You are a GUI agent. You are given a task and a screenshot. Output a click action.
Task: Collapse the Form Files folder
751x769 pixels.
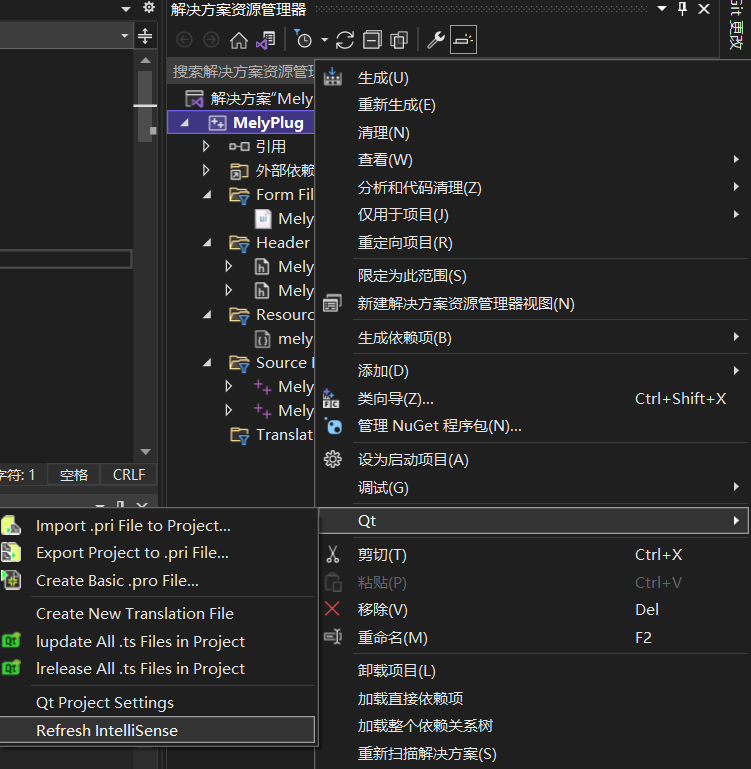(207, 195)
